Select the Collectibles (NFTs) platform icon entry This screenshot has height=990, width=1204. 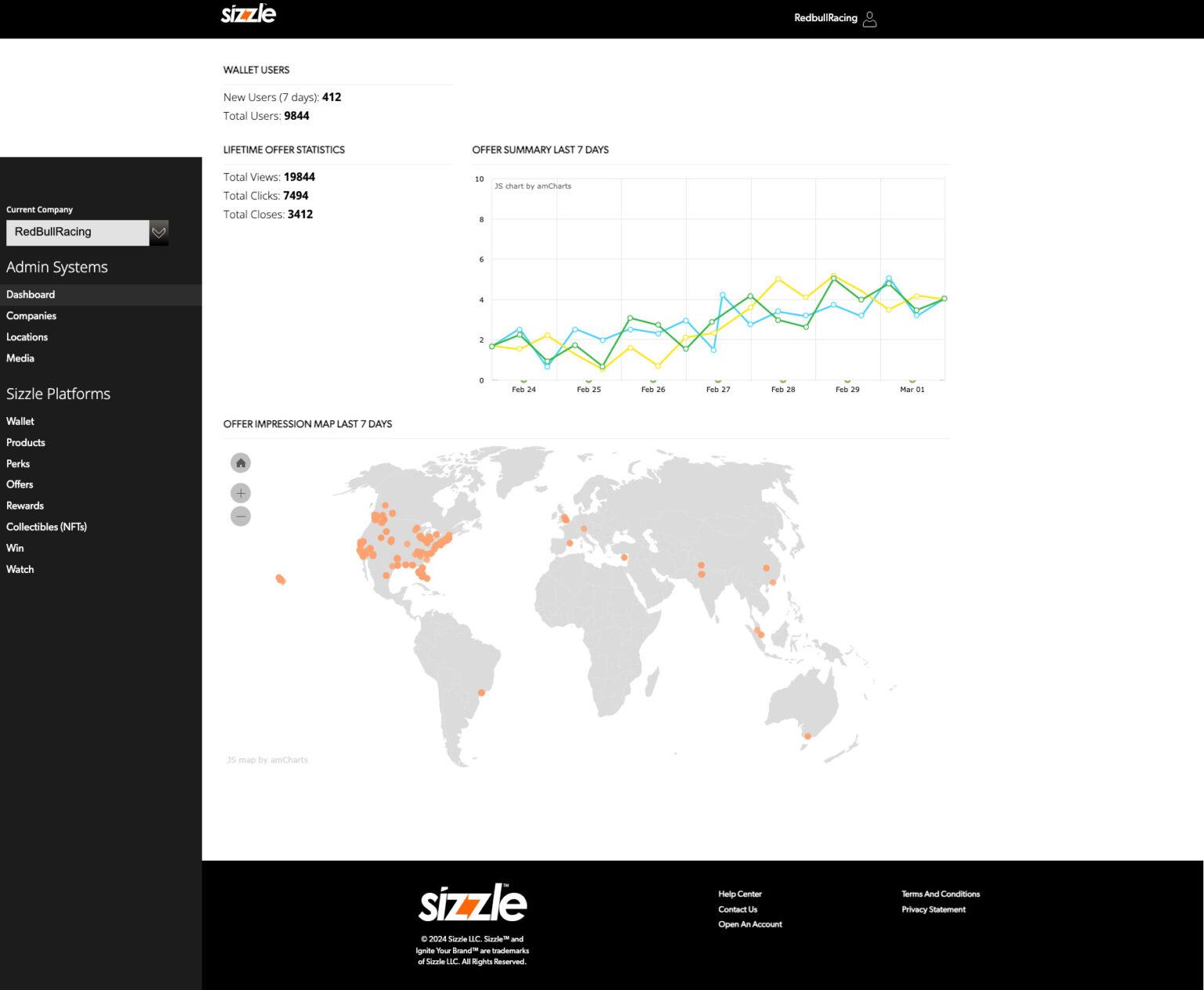coord(46,526)
